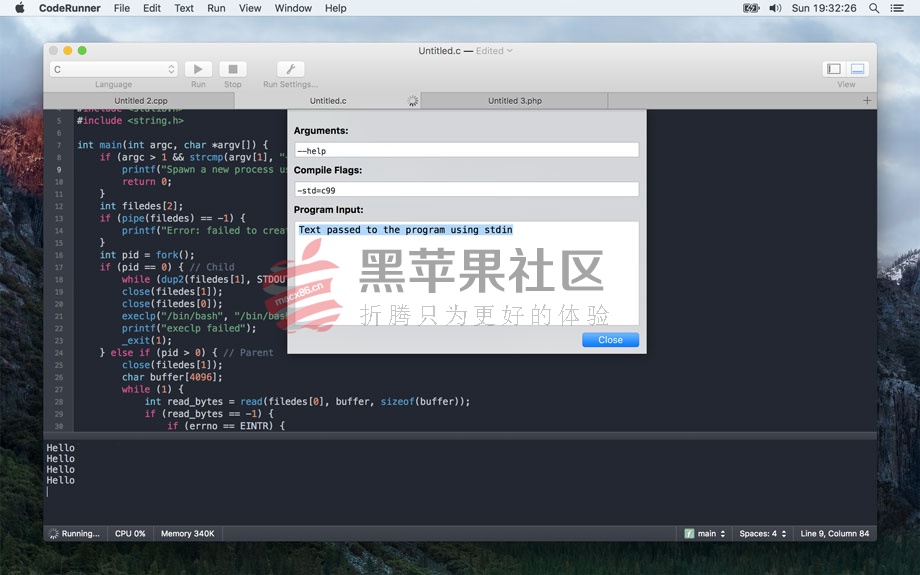Open Spotlight search icon
The height and width of the screenshot is (575, 920).
coord(874,8)
